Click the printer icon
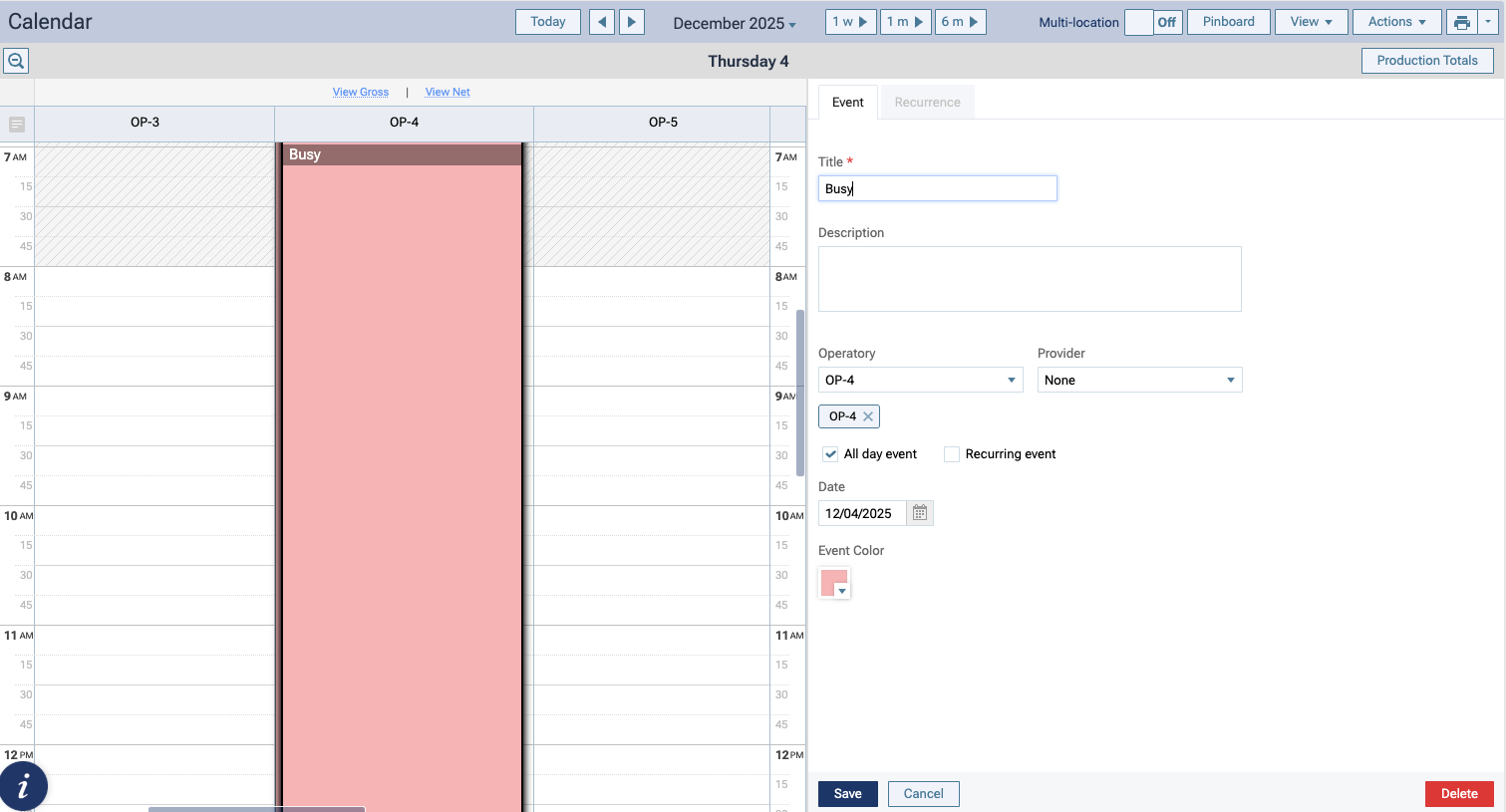This screenshot has height=812, width=1506. pyautogui.click(x=1462, y=22)
